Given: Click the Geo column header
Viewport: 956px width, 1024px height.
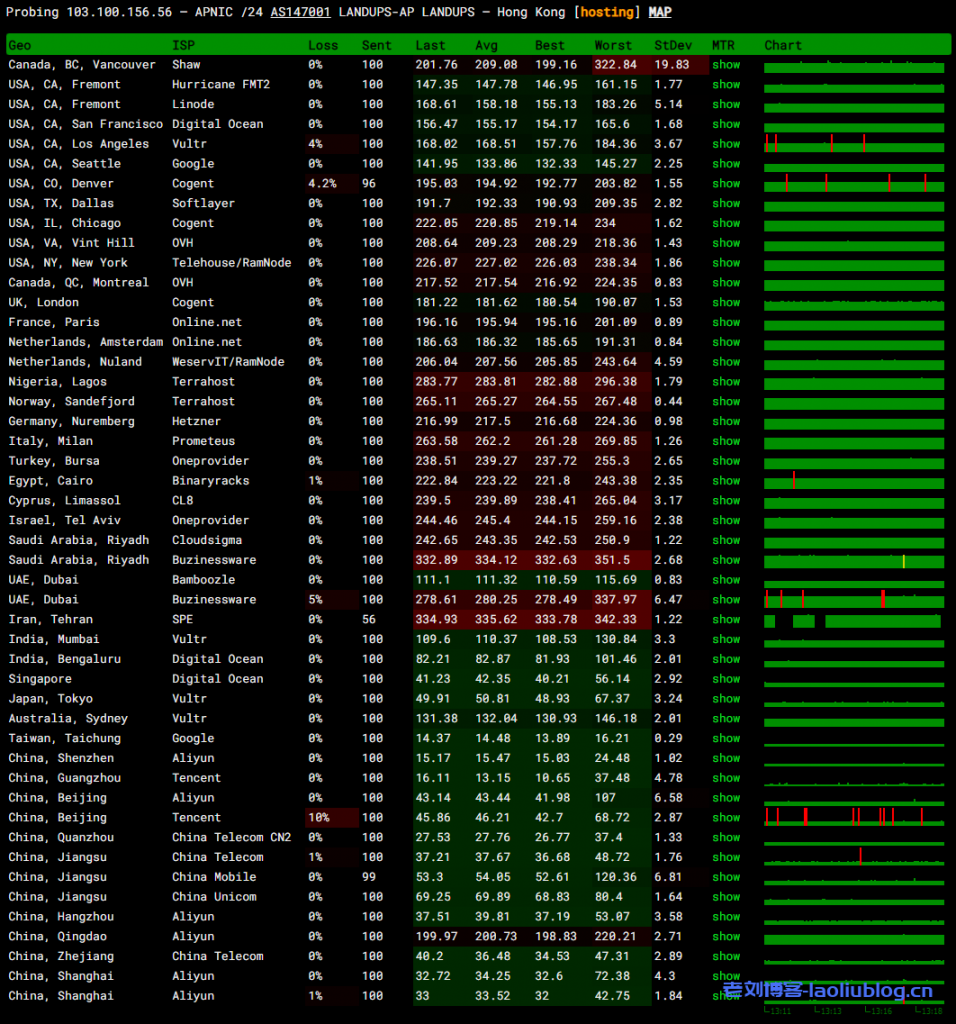Looking at the screenshot, I should click(x=20, y=45).
